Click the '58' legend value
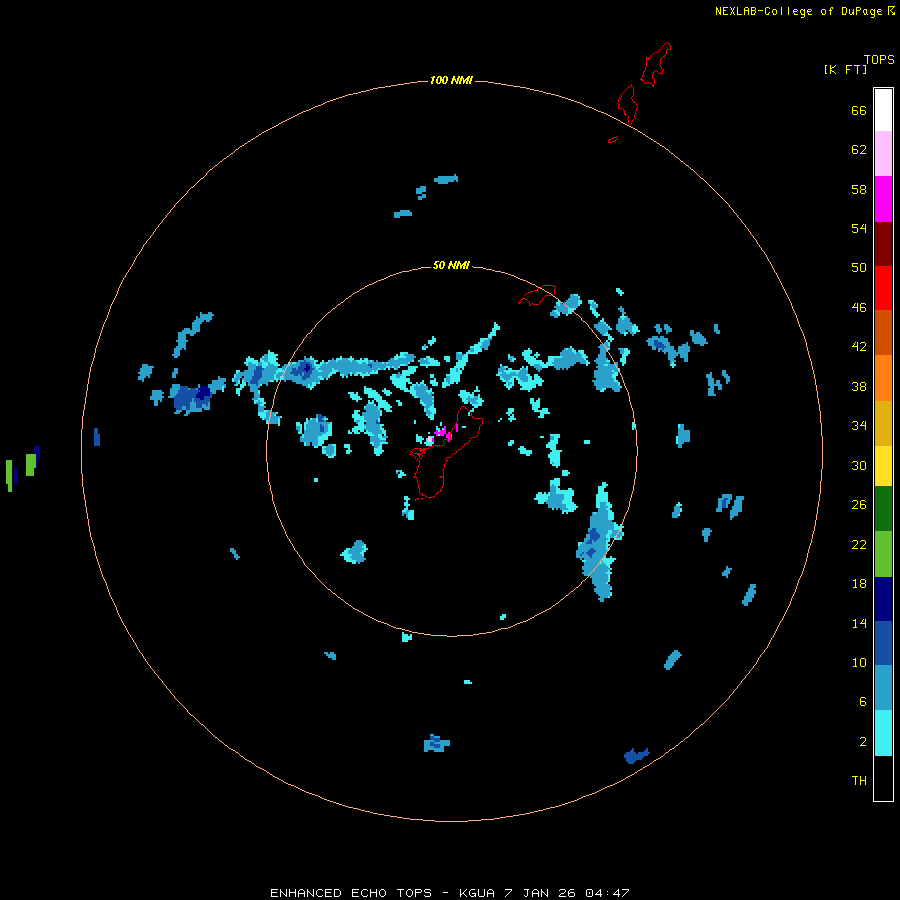 tap(859, 189)
